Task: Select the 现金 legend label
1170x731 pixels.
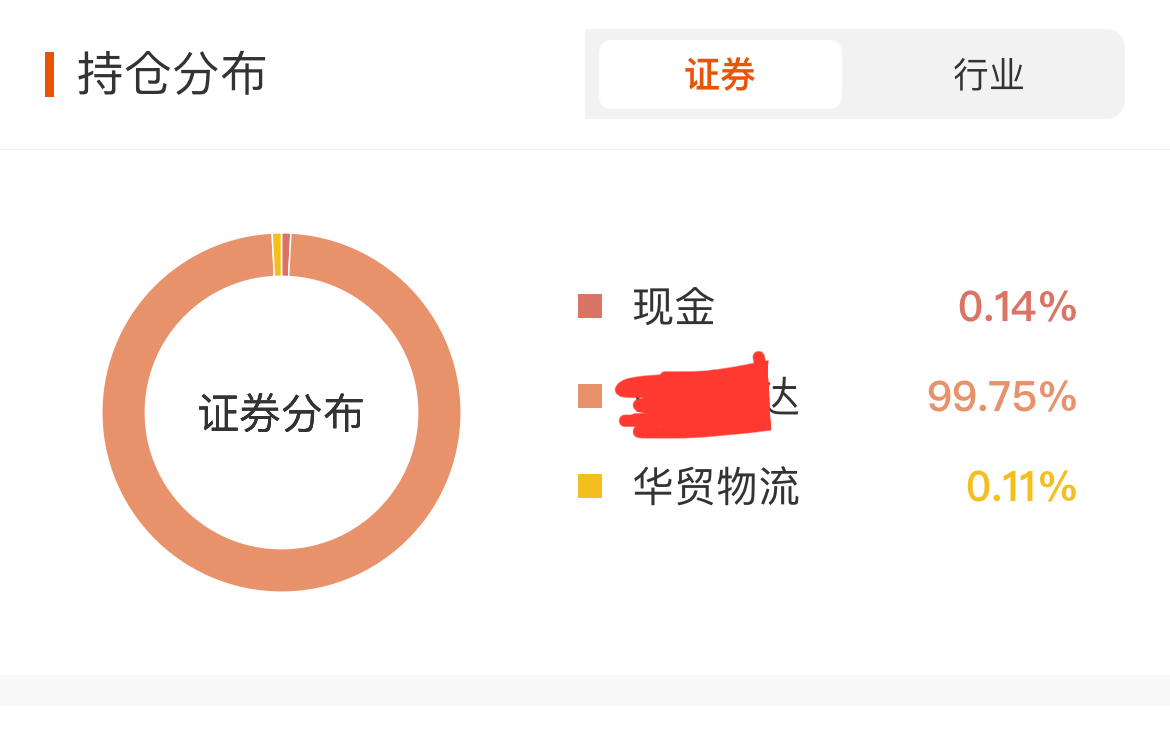Action: coord(674,306)
